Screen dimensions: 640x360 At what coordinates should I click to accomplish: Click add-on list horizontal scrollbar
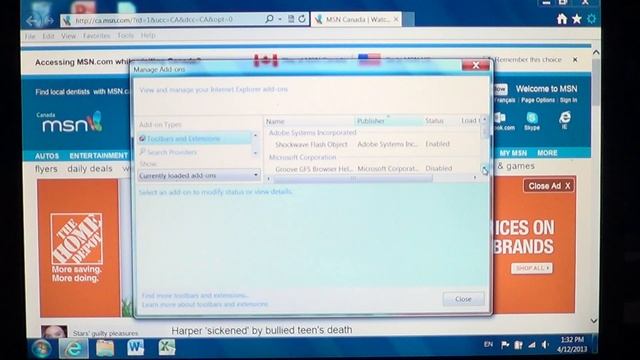[x=353, y=178]
